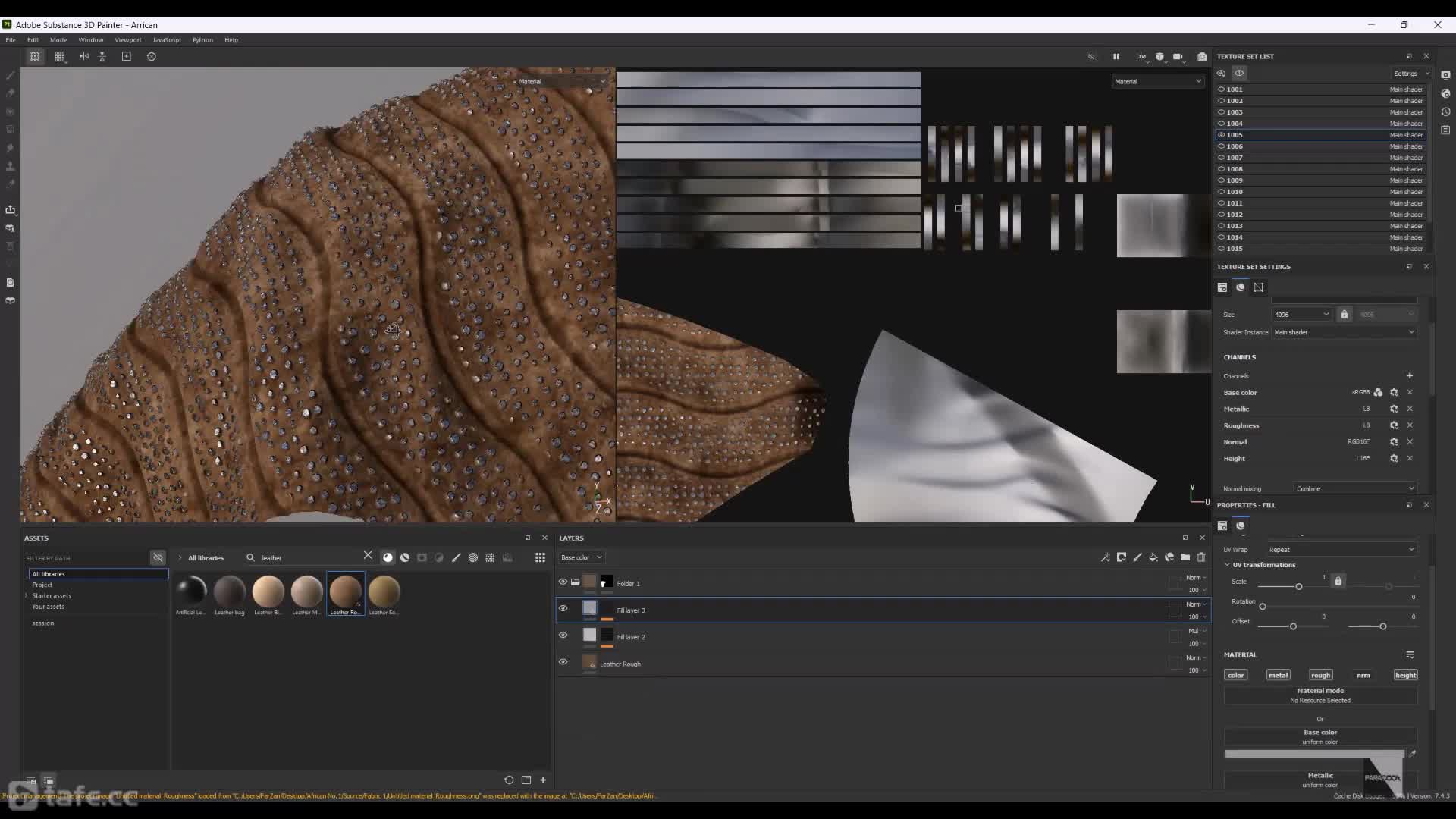1456x819 pixels.
Task: Hide the Fill layer 3 eye icon
Action: point(563,608)
